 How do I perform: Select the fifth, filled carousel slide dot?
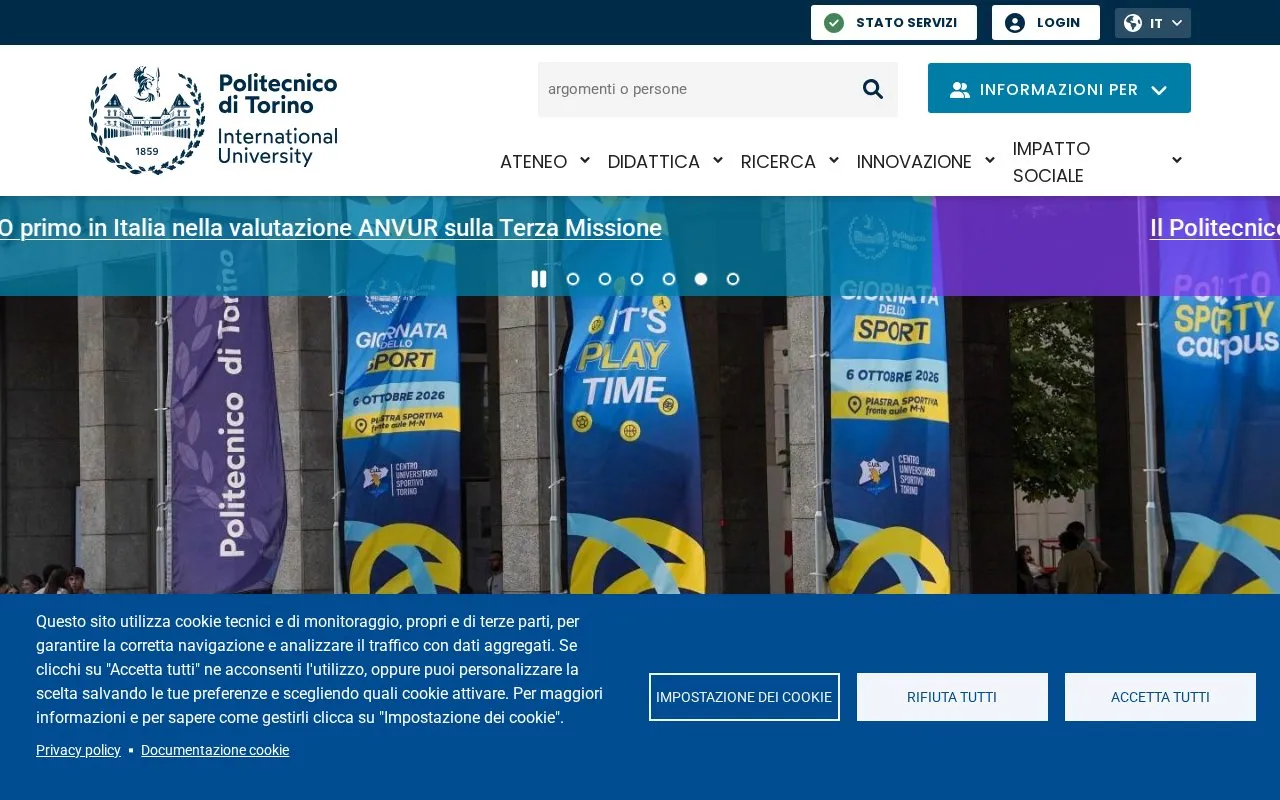pos(701,279)
